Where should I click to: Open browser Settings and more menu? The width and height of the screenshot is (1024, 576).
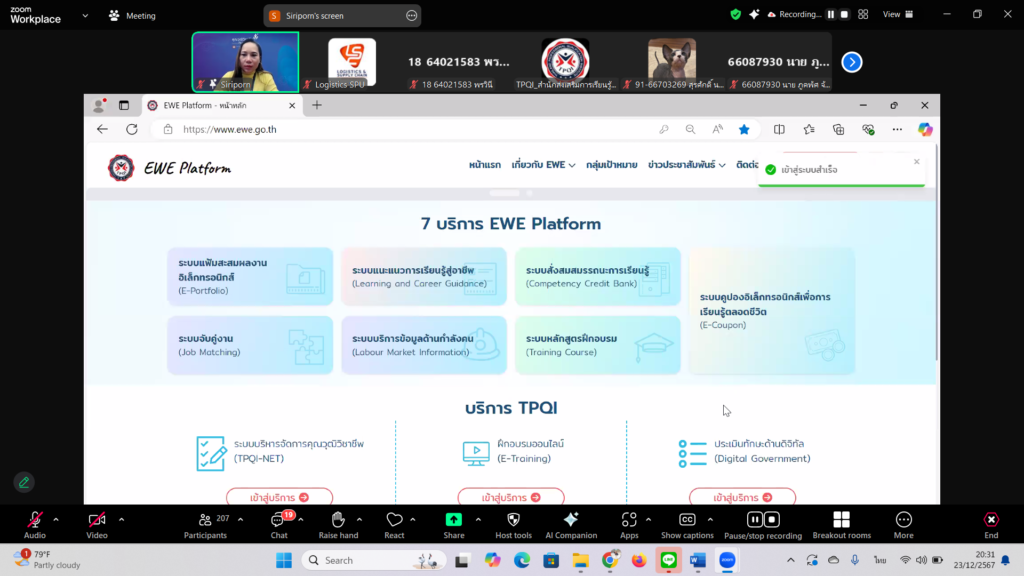click(x=897, y=129)
